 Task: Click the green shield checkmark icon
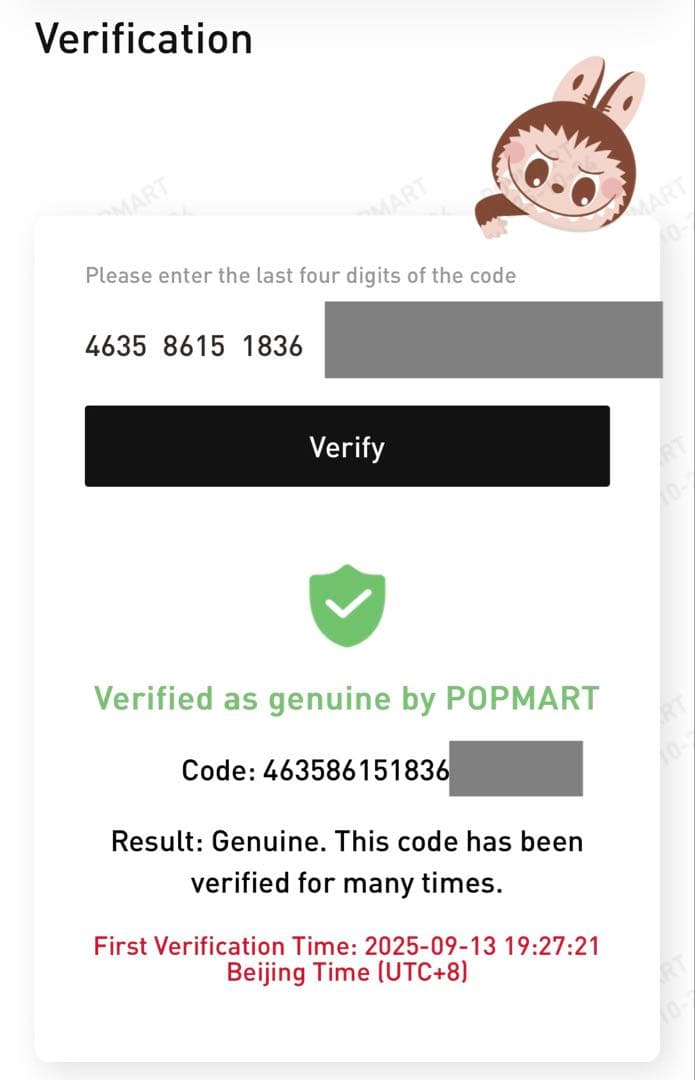pos(347,605)
